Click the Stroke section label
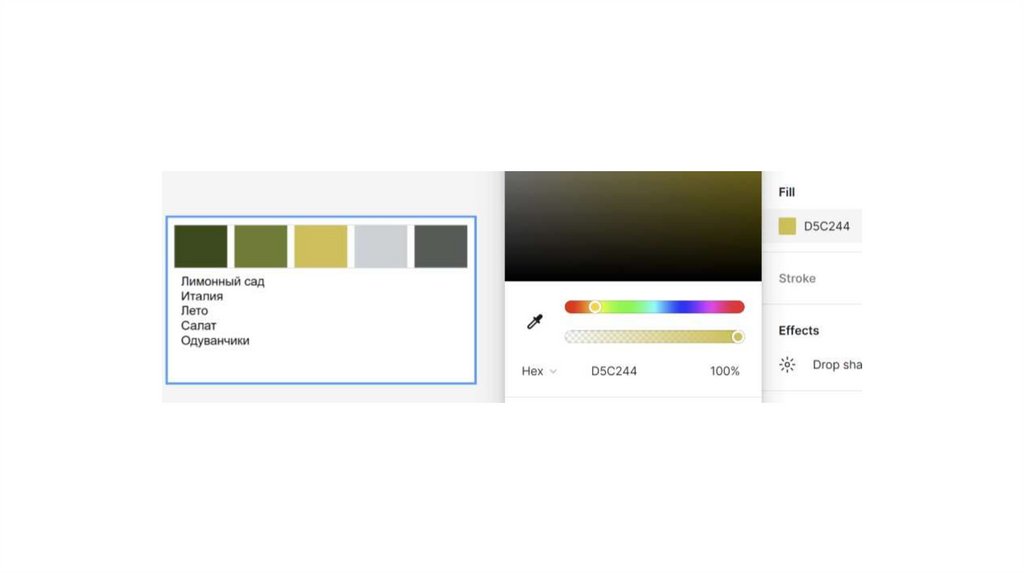 click(797, 278)
